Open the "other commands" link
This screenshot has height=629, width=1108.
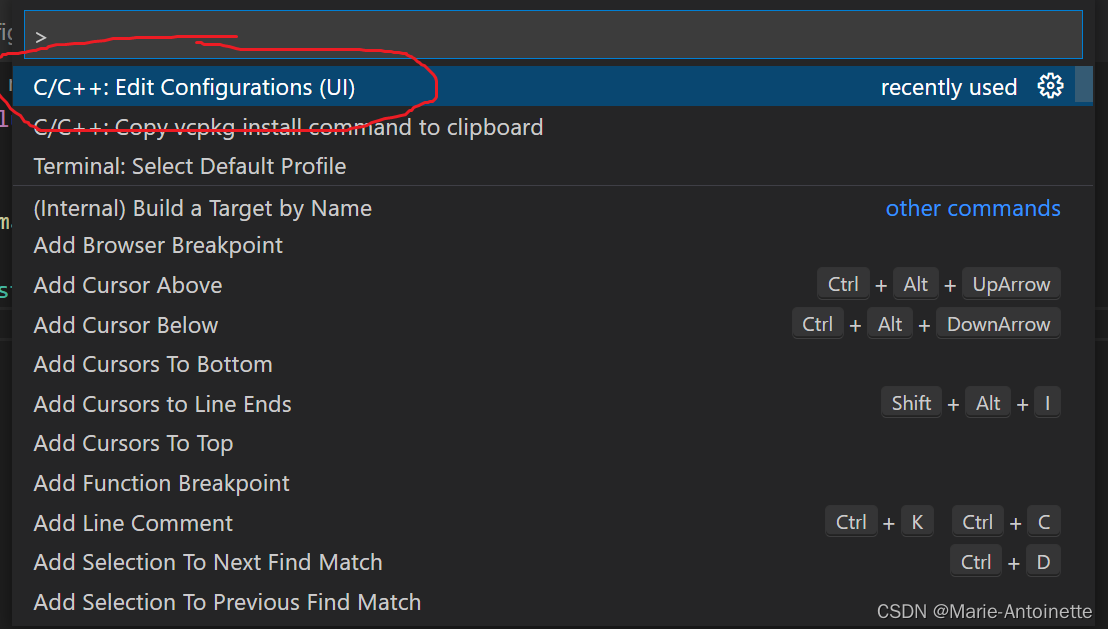(972, 208)
